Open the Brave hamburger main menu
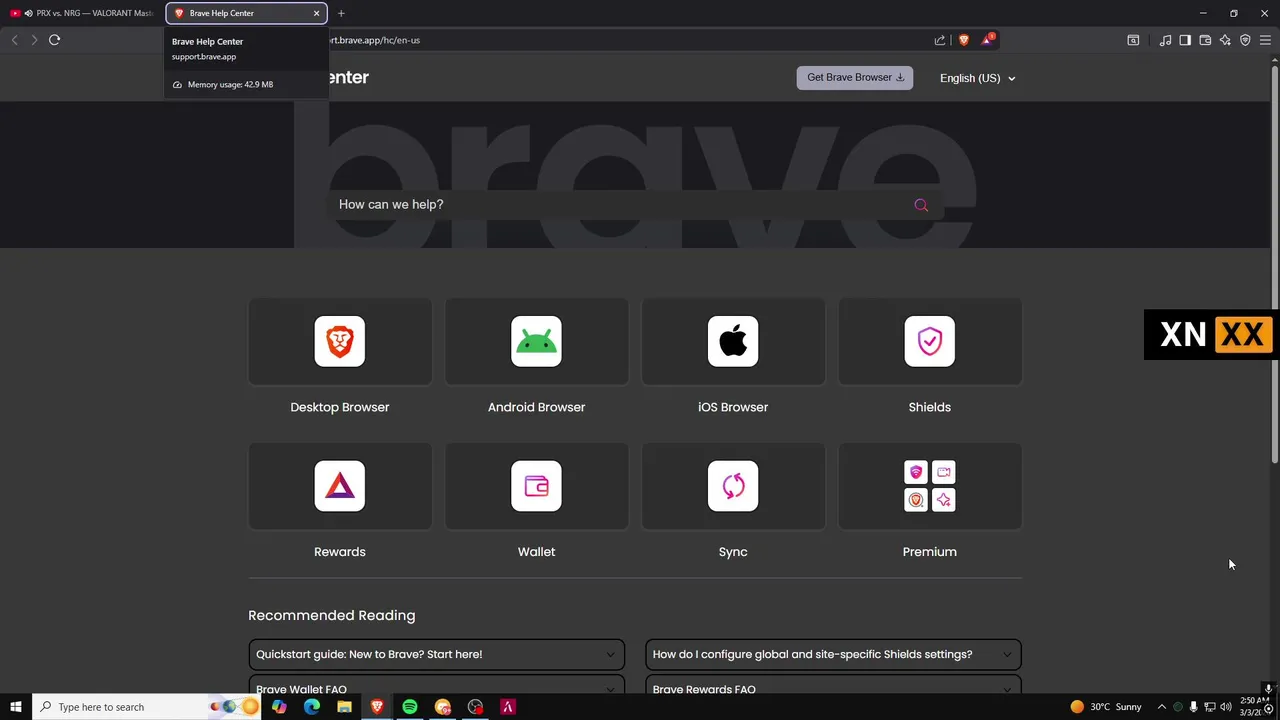 pos(1265,40)
